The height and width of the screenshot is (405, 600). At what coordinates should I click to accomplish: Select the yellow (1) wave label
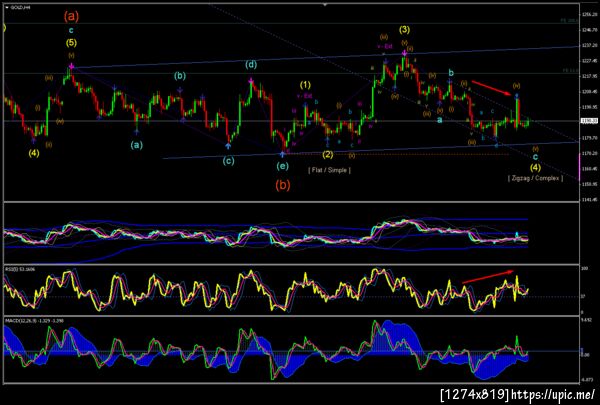305,85
